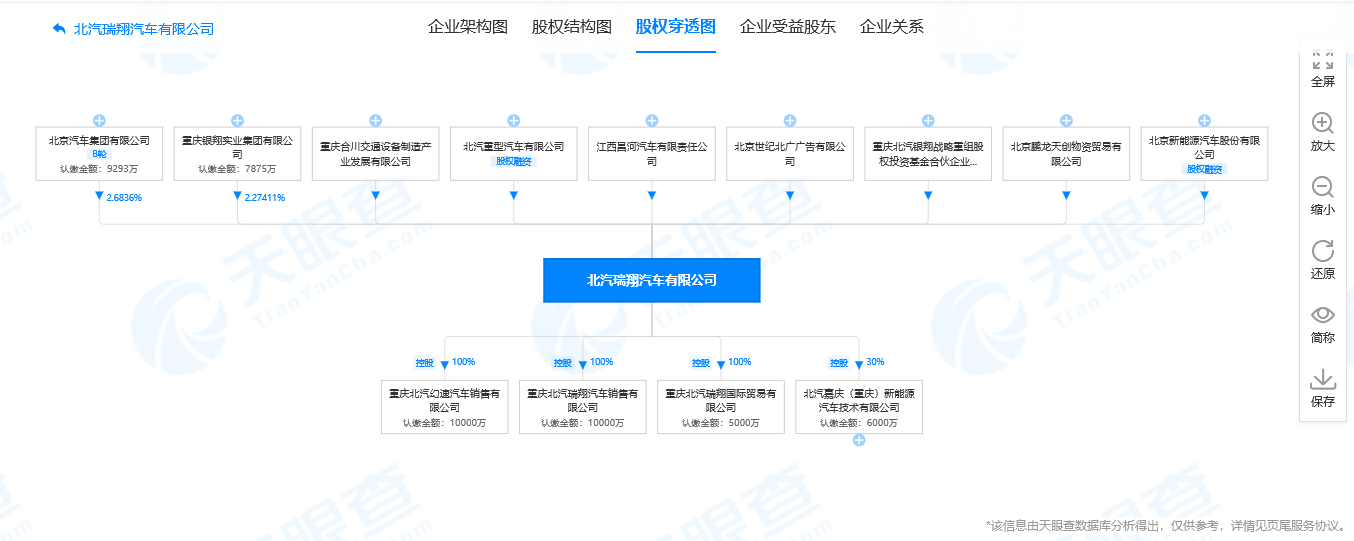Click the 股权融资 tag under 北汽重型汽车有限公司
The width and height of the screenshot is (1354, 541).
coord(514,161)
